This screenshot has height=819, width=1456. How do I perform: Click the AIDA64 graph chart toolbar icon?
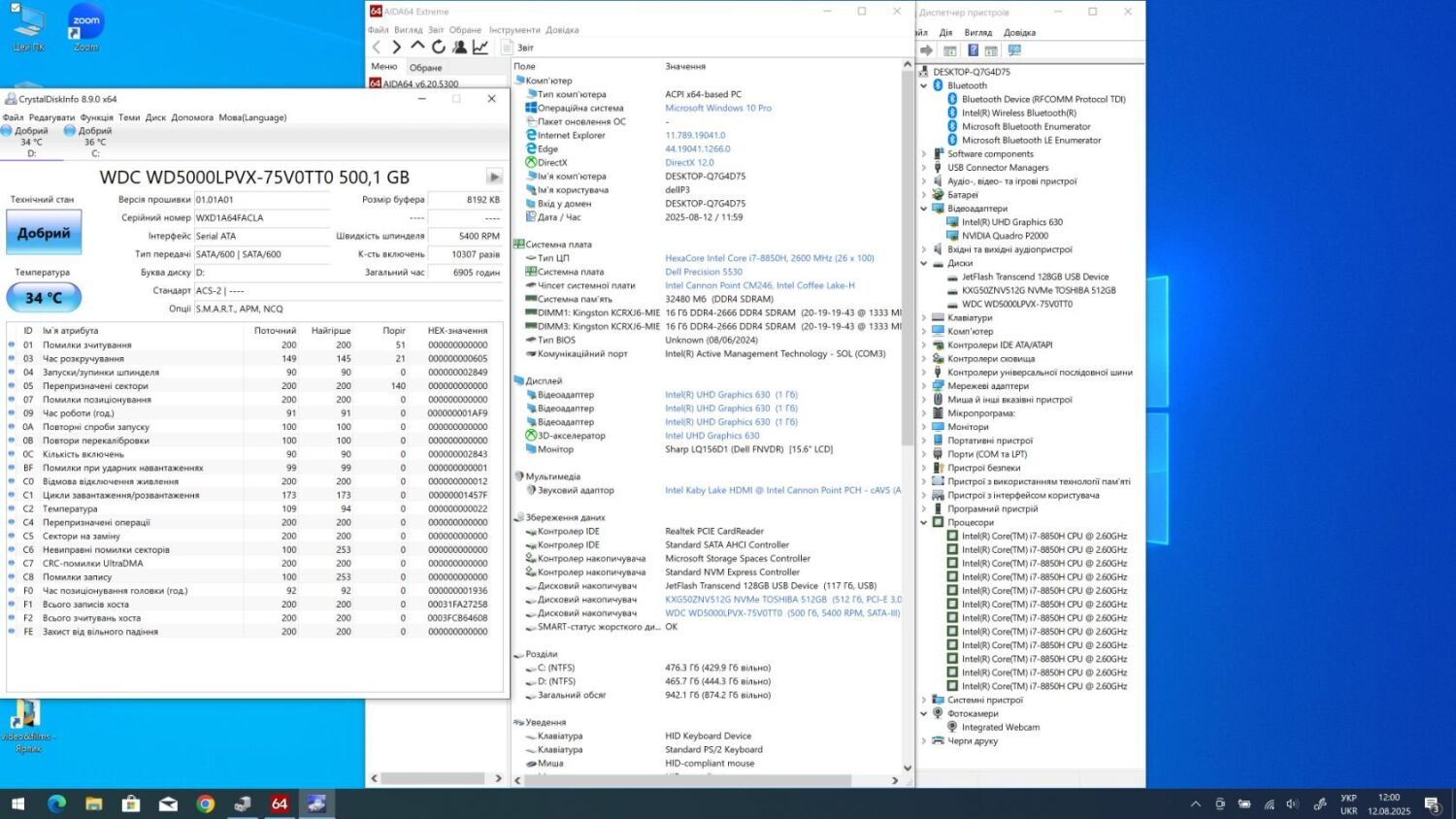480,47
